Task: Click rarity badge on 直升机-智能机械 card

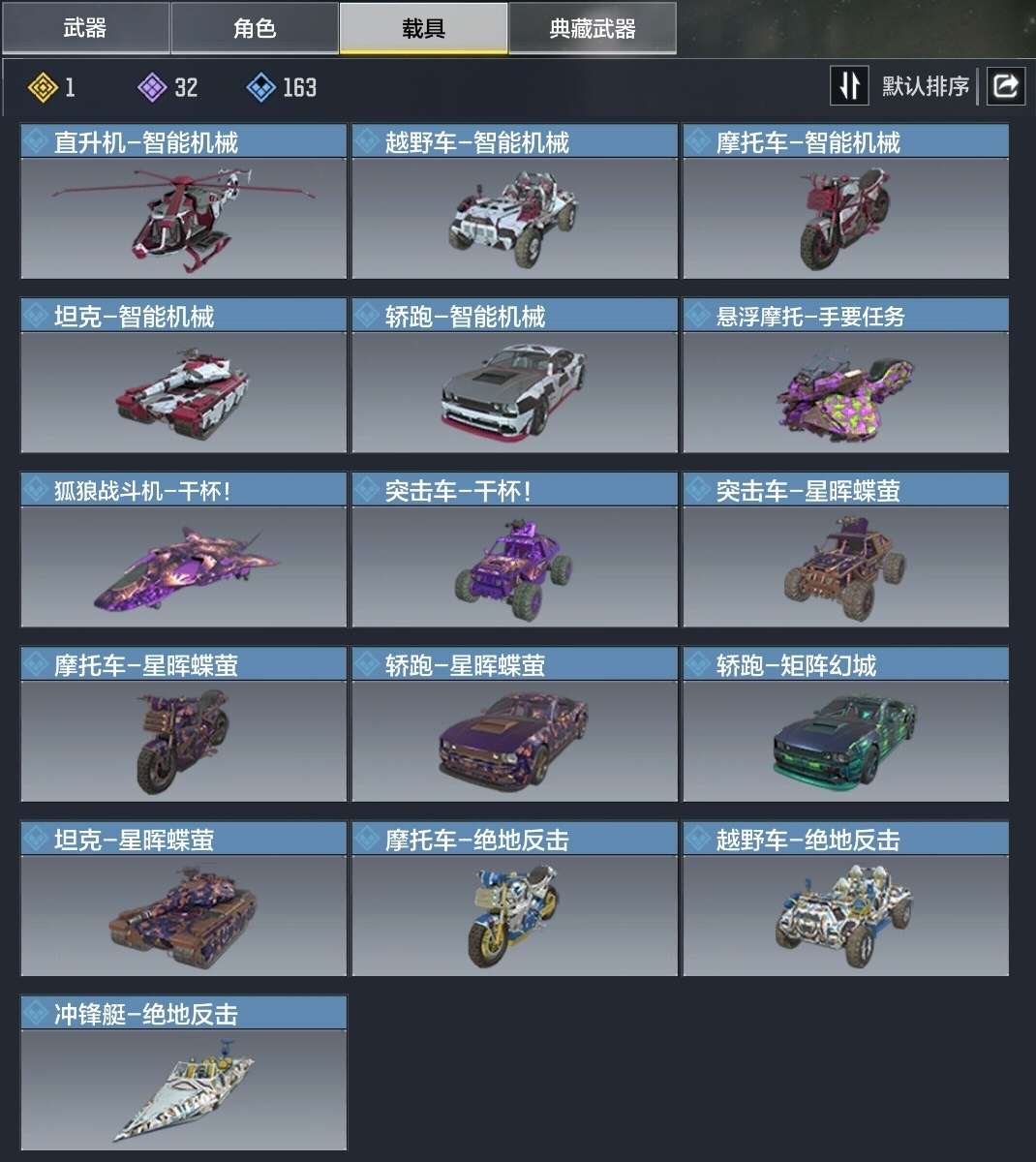Action: point(37,142)
